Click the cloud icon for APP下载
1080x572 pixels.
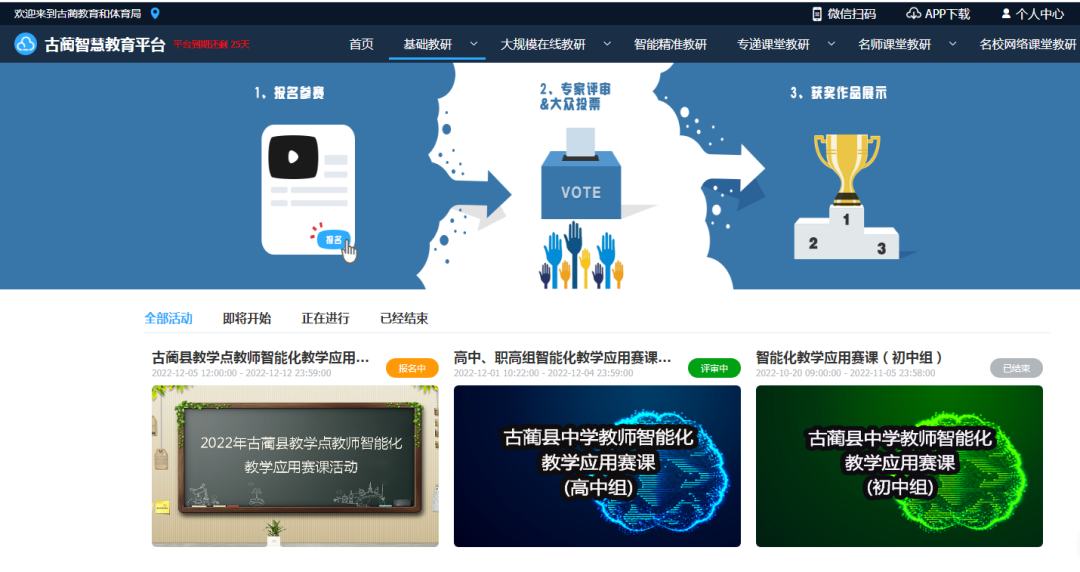(x=913, y=14)
